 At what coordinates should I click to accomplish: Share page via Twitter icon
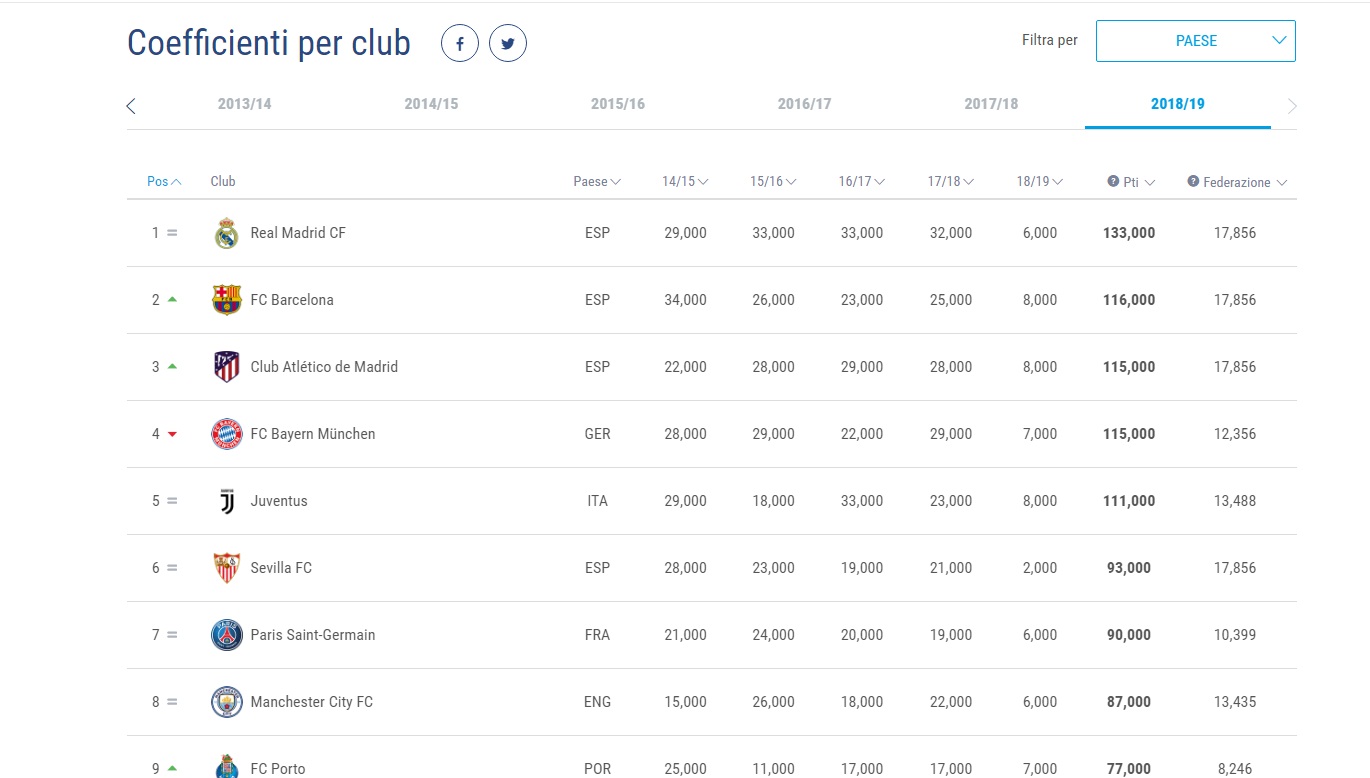pos(508,44)
